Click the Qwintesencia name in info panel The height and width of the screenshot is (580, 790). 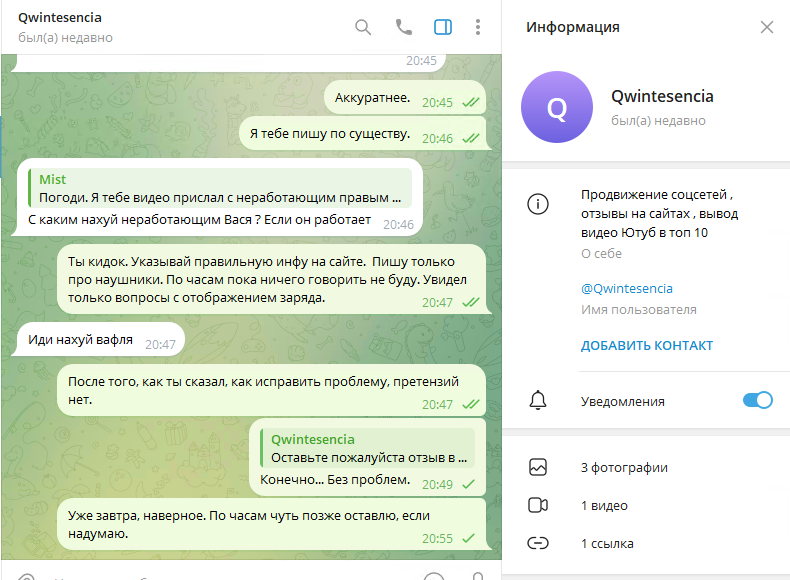tap(662, 96)
